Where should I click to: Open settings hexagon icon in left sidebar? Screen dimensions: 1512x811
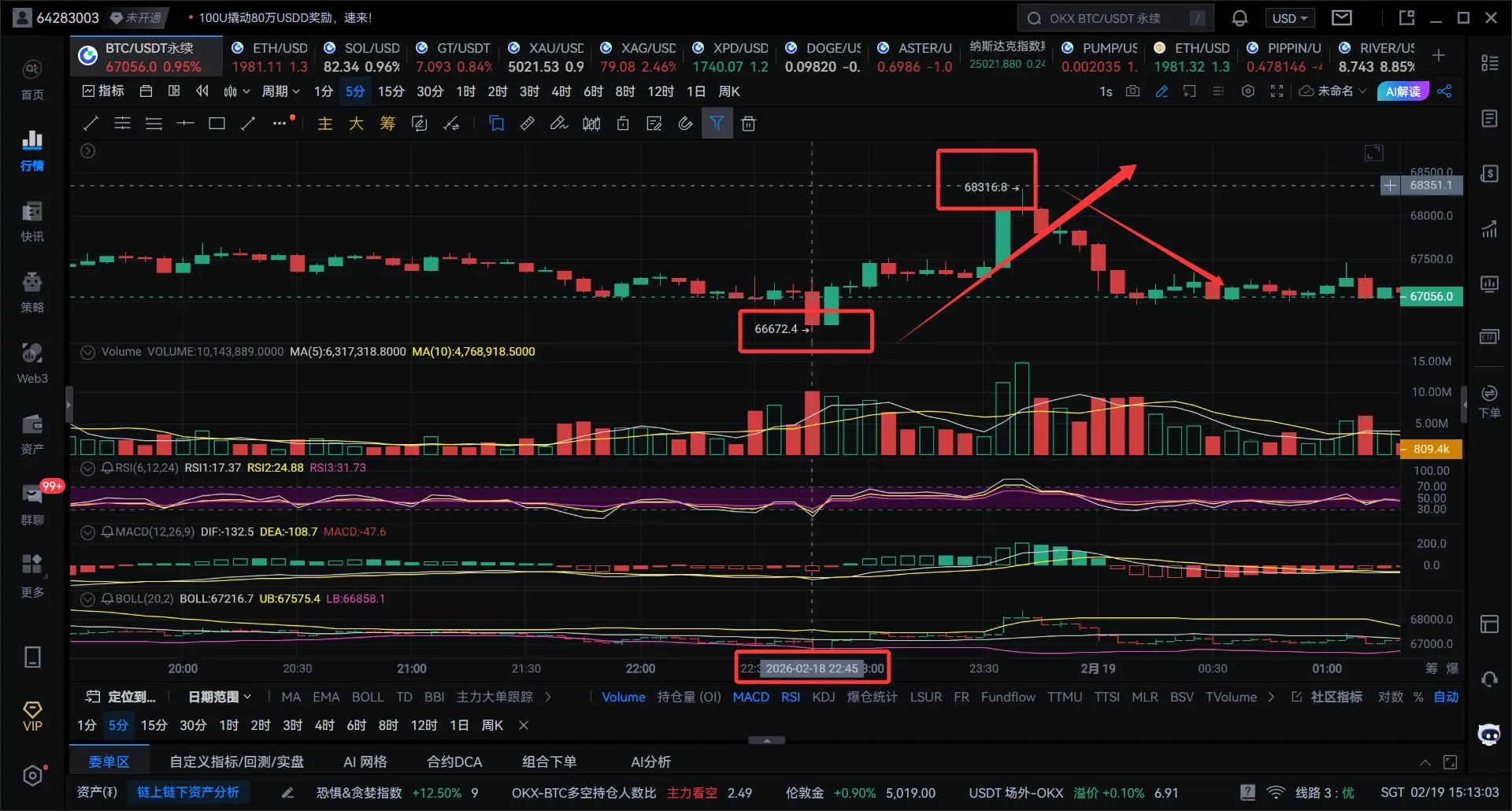(x=32, y=776)
